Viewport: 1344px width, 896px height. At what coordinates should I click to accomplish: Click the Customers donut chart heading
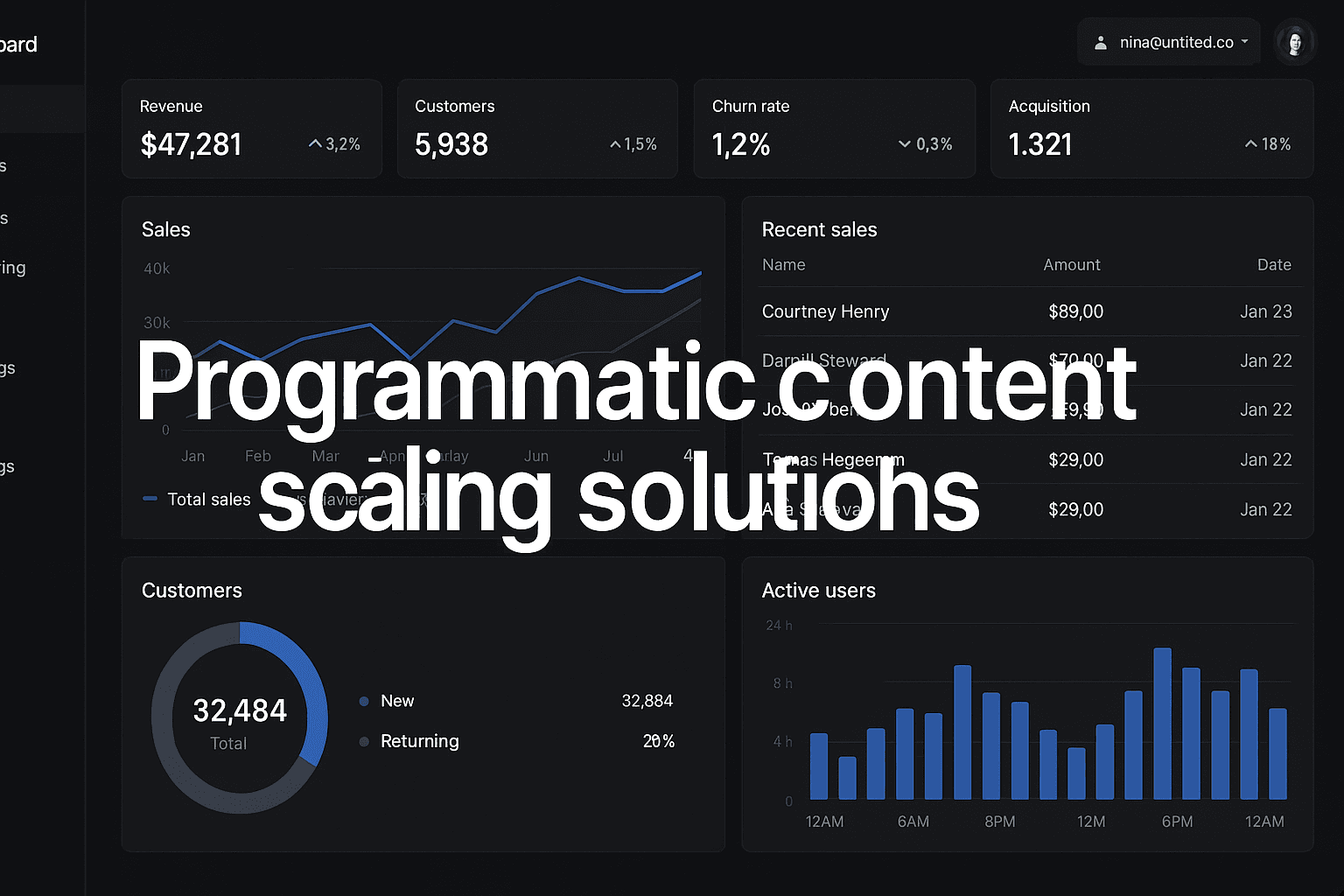(x=192, y=591)
